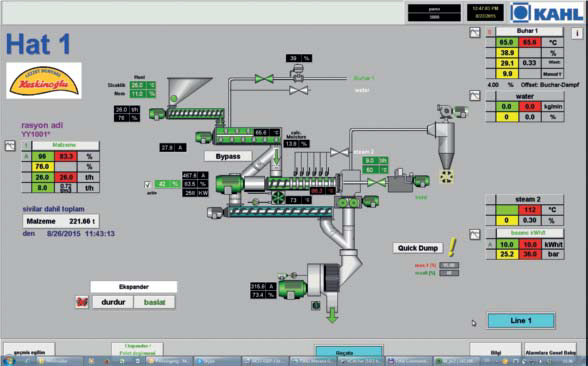The height and width of the screenshot is (366, 588).
Task: Click the Keskinoğlu logo image
Action: point(44,81)
